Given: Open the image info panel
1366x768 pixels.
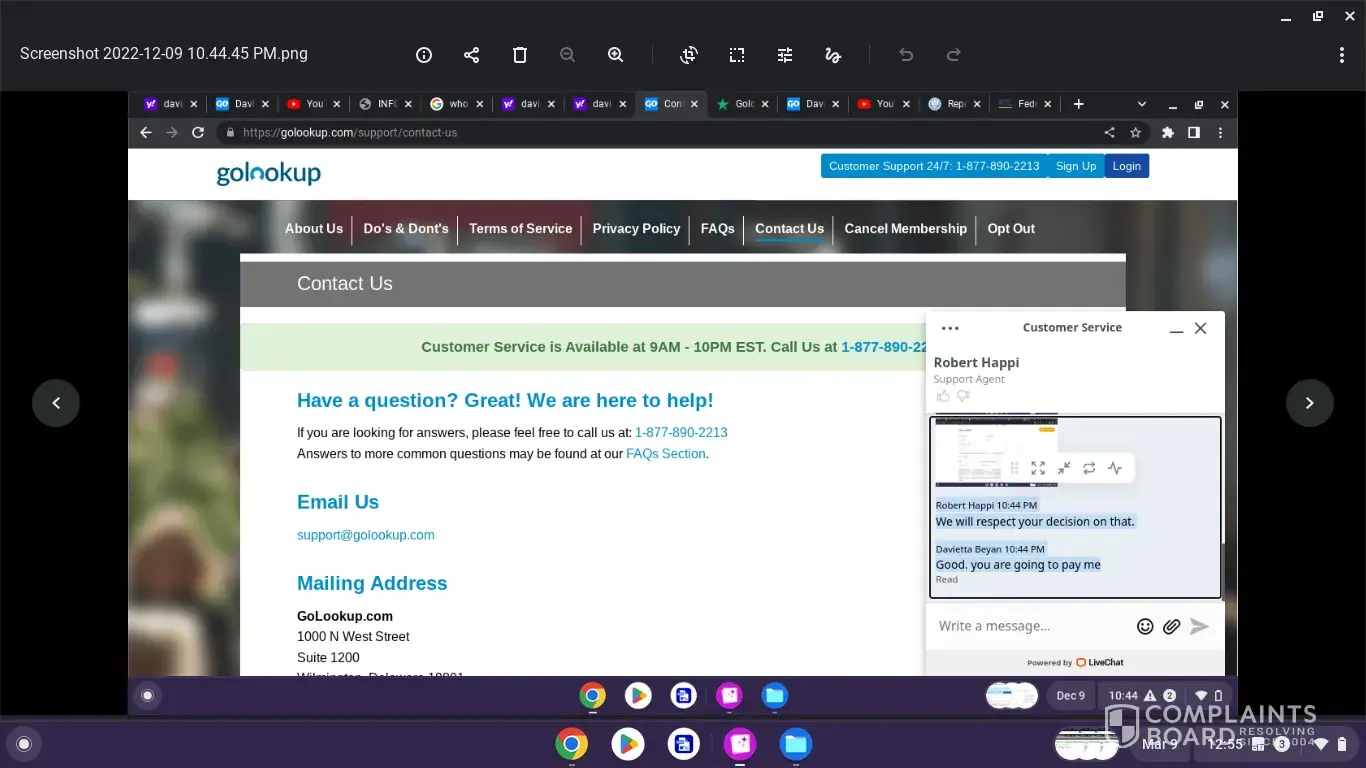Looking at the screenshot, I should 424,55.
